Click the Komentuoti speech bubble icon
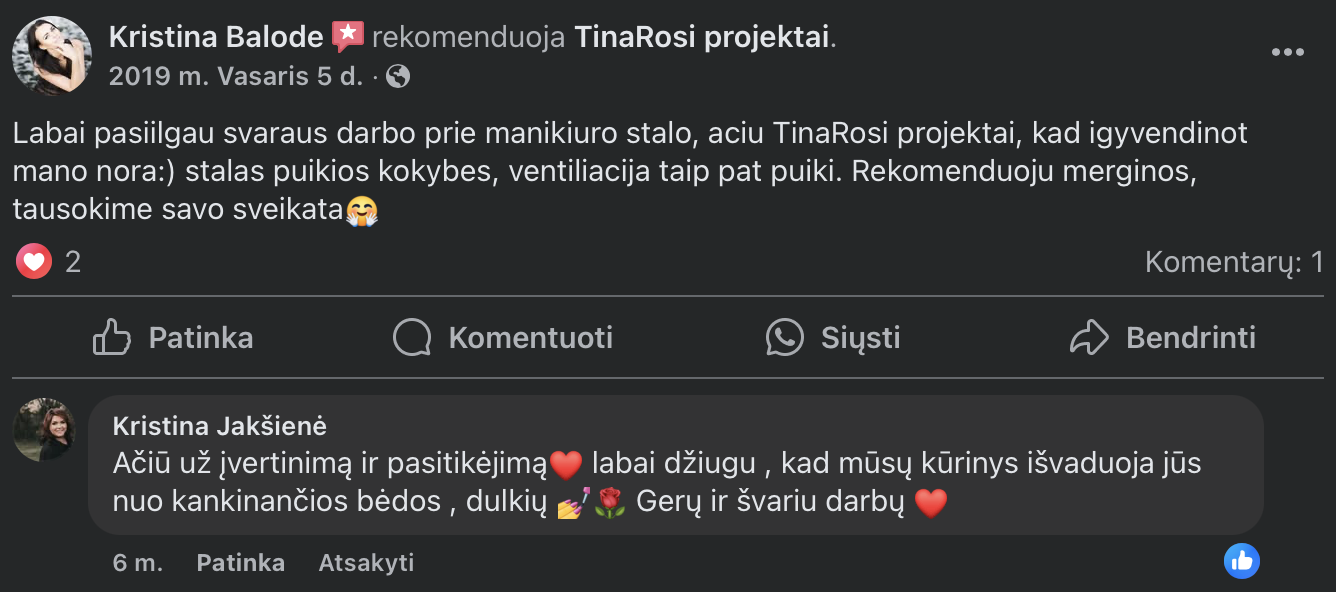This screenshot has height=592, width=1336. click(x=412, y=338)
